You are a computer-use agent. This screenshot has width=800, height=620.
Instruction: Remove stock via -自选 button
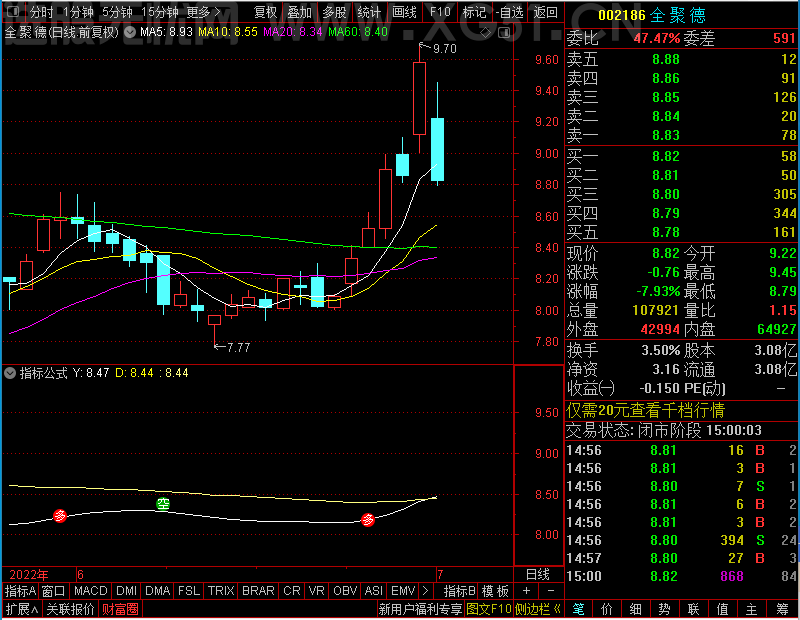(x=509, y=12)
